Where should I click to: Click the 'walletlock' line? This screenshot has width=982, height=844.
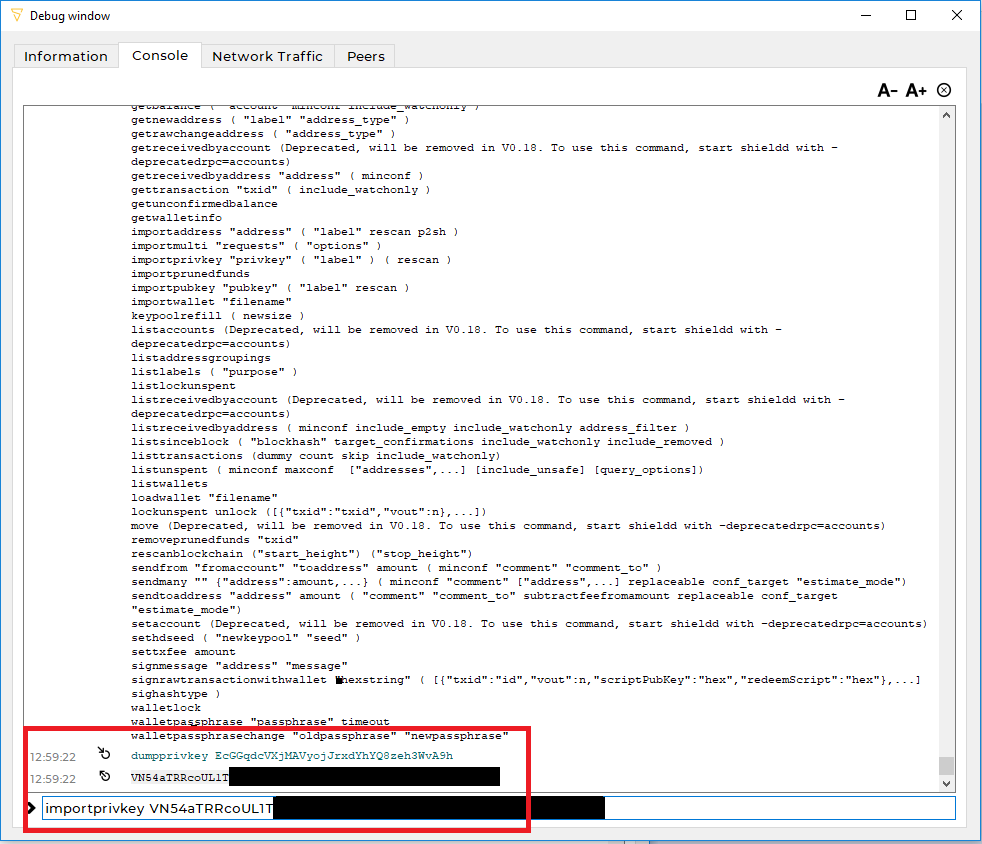coord(166,708)
